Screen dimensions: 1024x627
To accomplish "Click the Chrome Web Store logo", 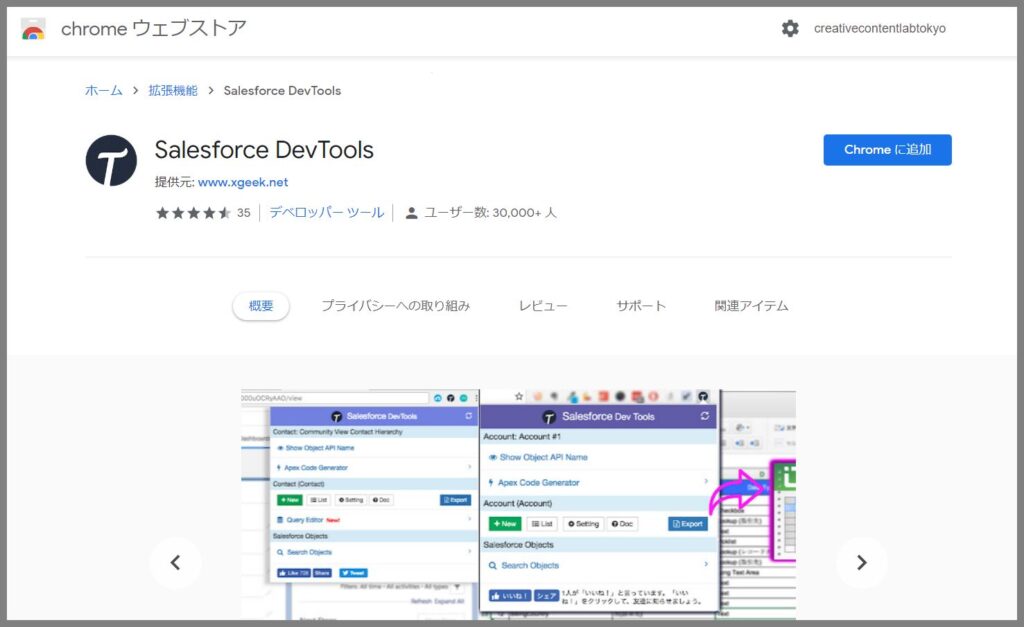I will [35, 29].
